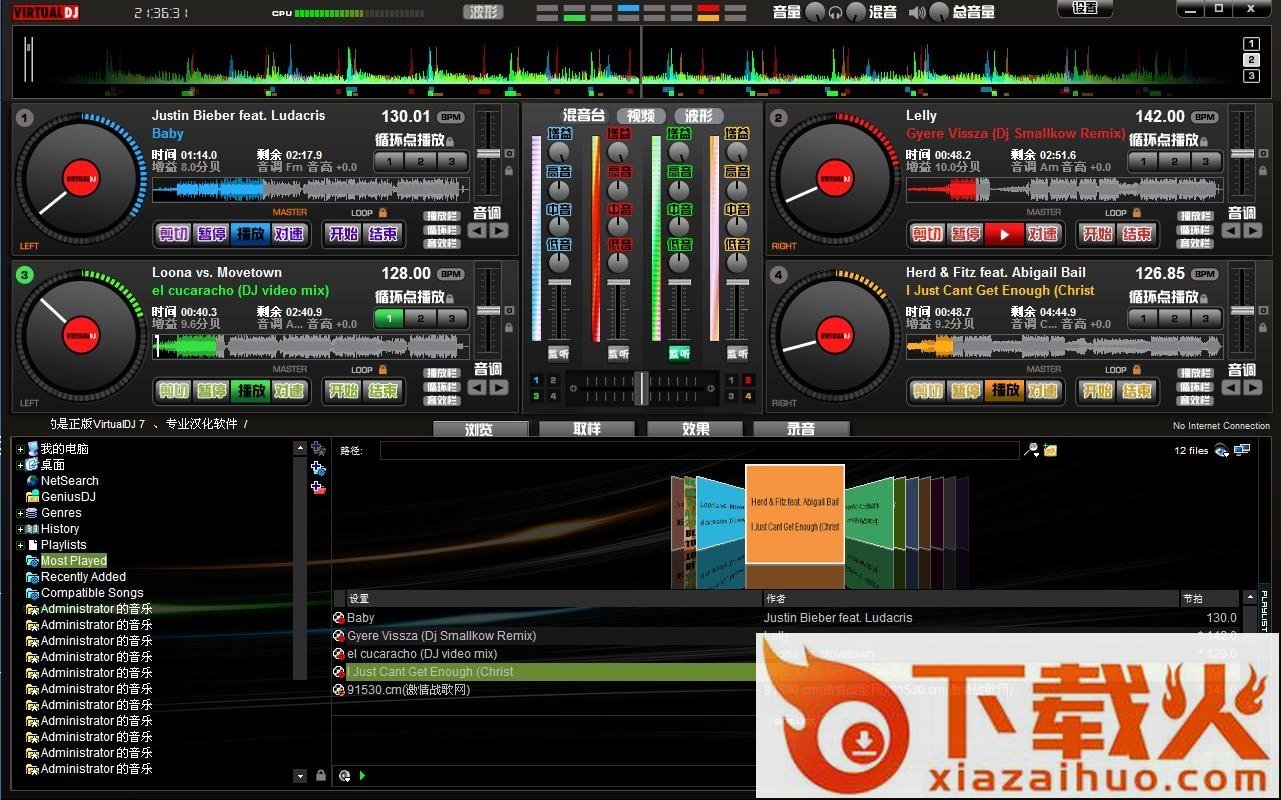Open the 效果 effects tab

695,429
